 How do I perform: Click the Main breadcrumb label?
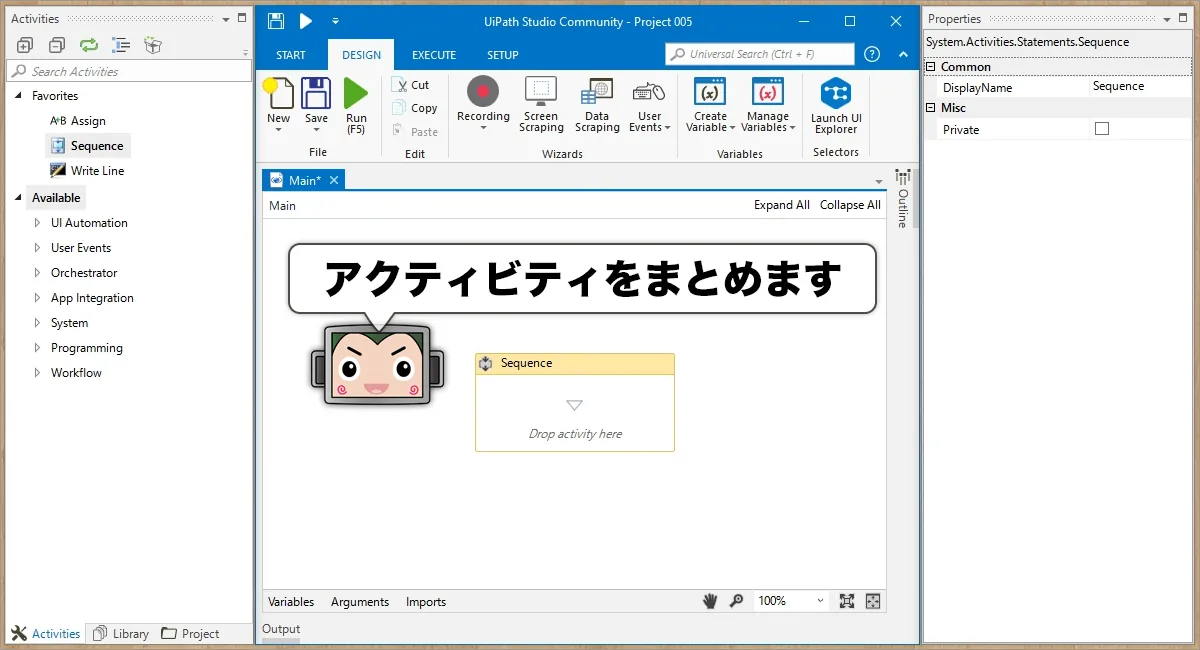[282, 206]
